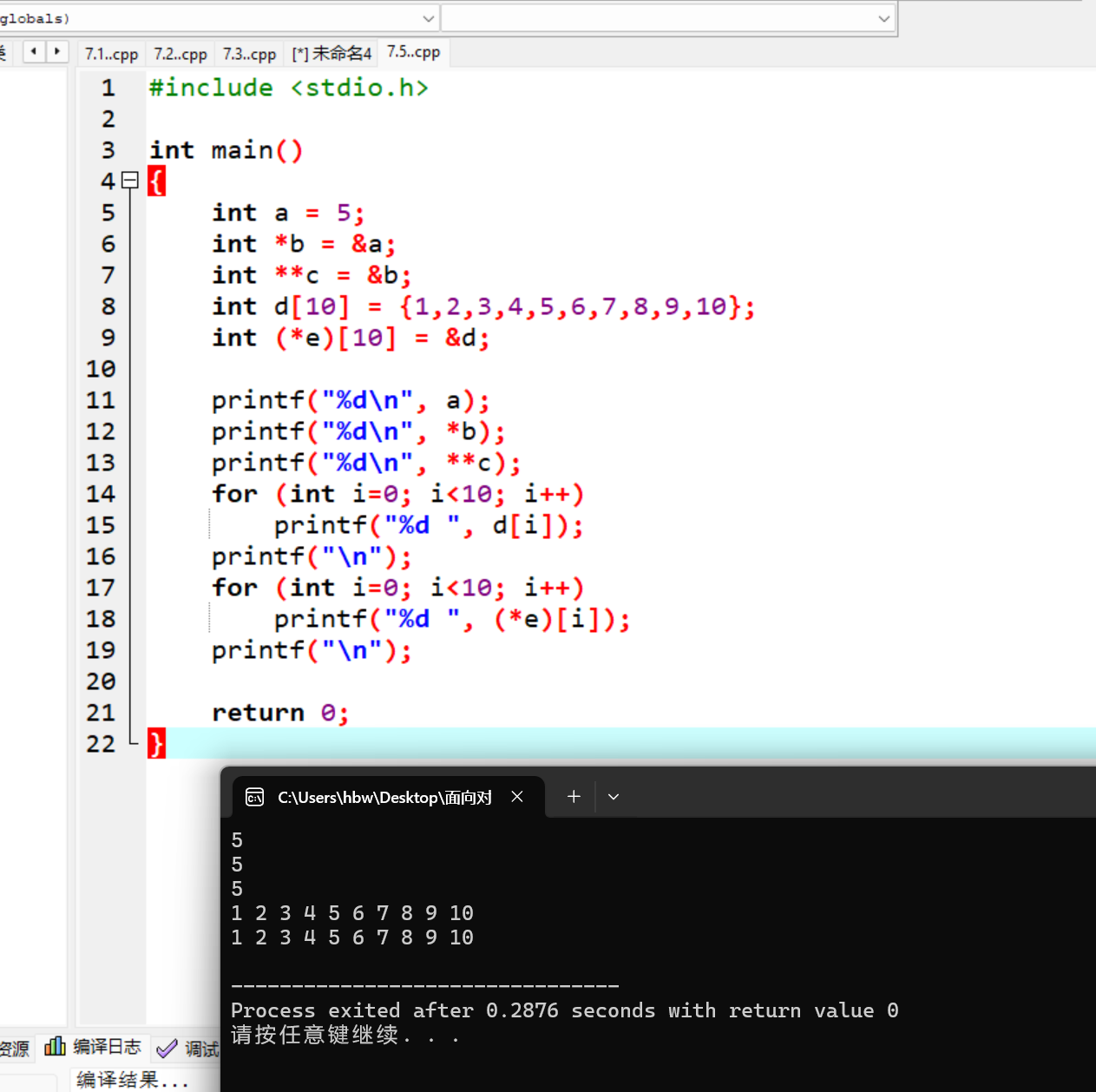
Task: Click line number 14 in gutter
Action: pos(101,494)
